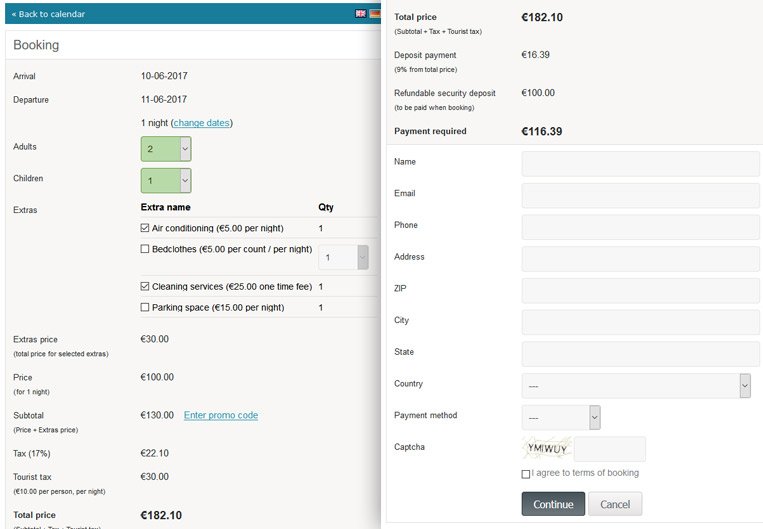Check the Parking space extra
Viewport: 763px width, 529px height.
point(145,307)
